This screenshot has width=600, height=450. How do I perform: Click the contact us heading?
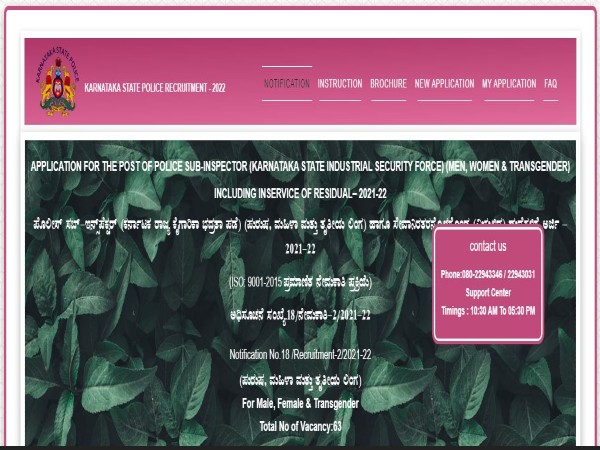coord(488,246)
